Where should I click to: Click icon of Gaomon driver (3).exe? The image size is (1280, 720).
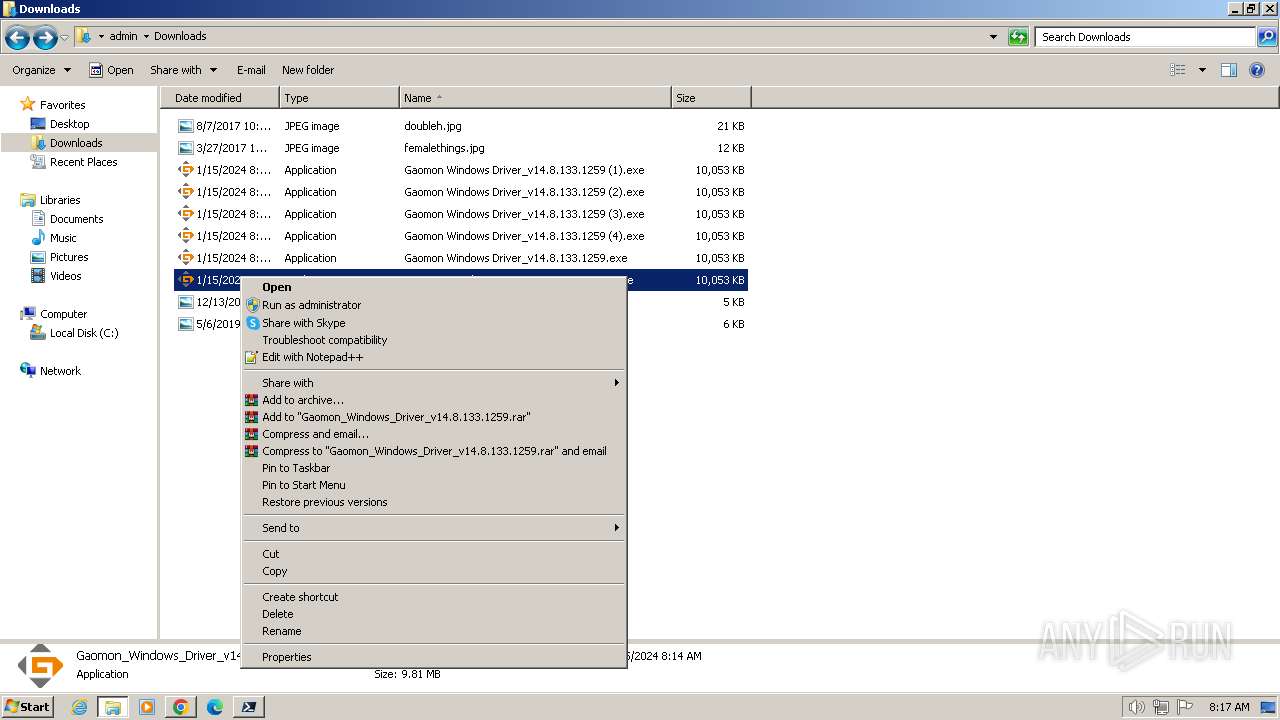185,214
